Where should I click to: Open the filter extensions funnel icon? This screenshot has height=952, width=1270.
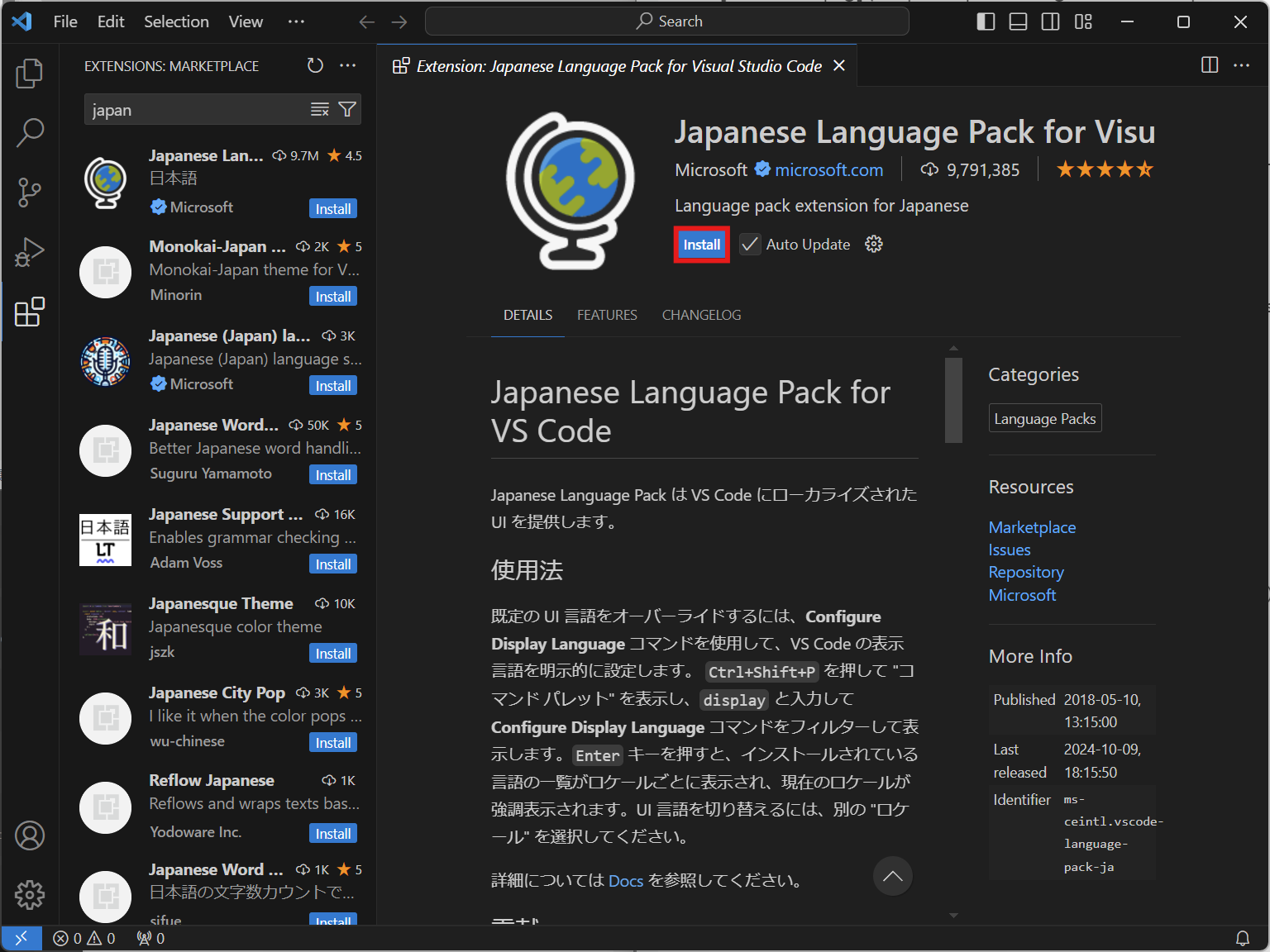coord(347,108)
